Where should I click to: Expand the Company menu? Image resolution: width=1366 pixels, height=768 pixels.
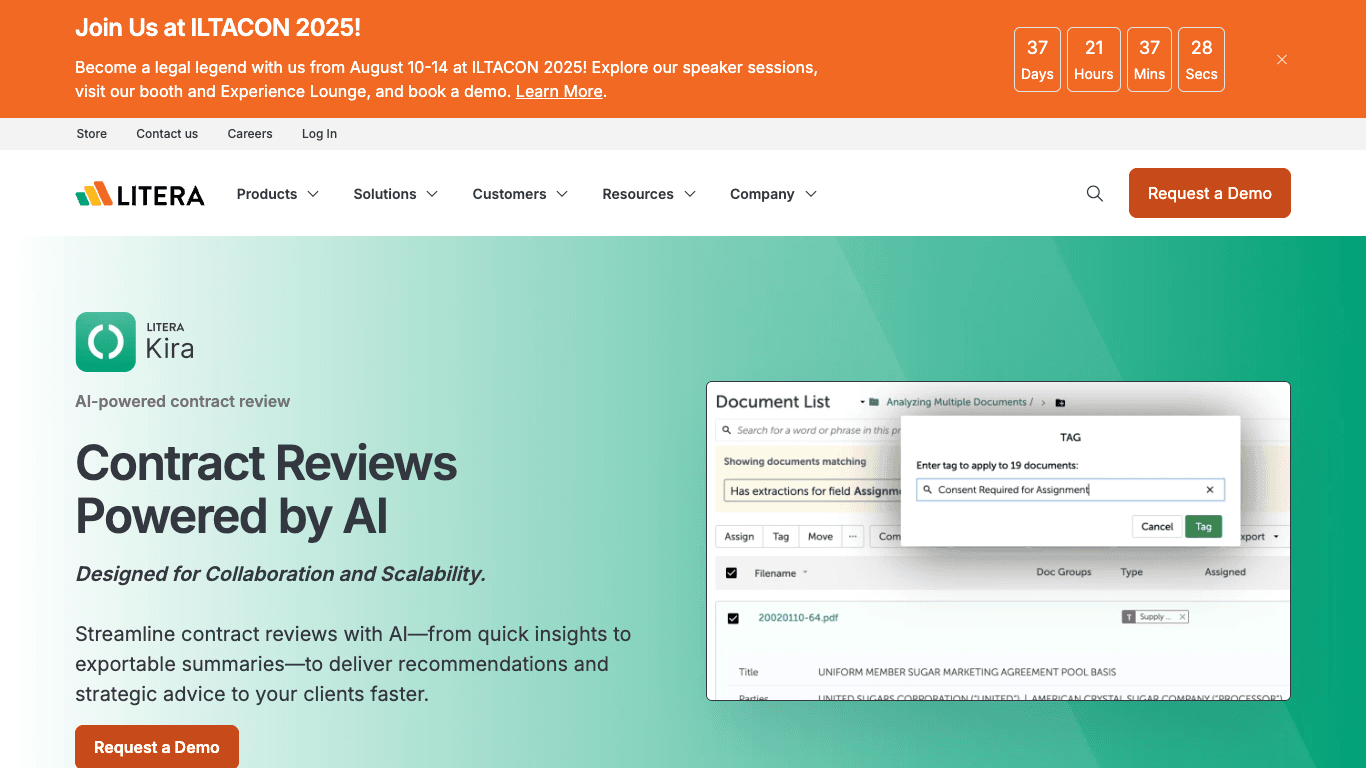[x=774, y=194]
